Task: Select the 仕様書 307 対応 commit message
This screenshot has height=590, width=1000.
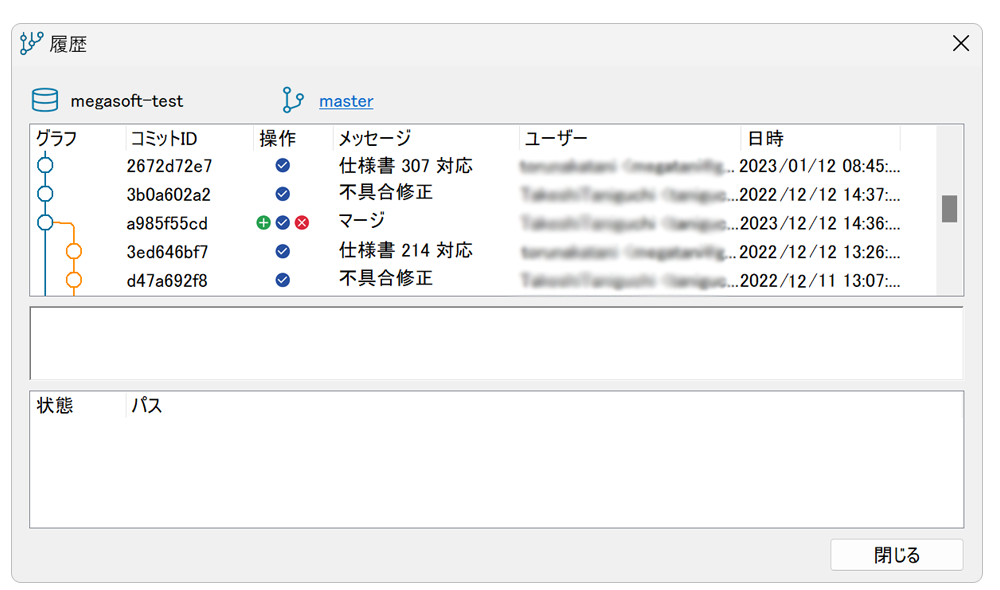Action: (x=405, y=165)
